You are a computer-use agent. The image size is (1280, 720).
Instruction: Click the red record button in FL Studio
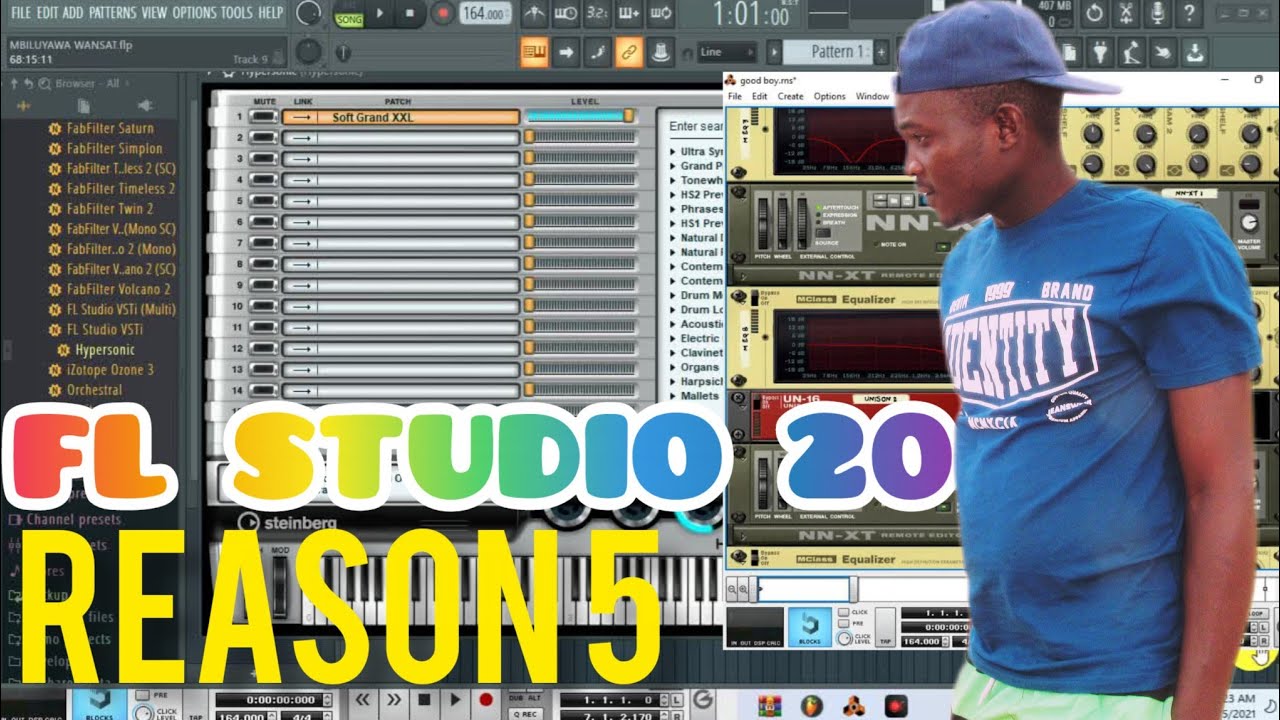click(442, 14)
